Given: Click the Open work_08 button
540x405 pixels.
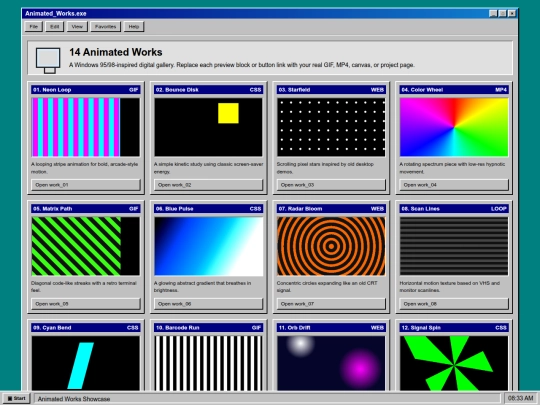Looking at the screenshot, I should [x=454, y=304].
